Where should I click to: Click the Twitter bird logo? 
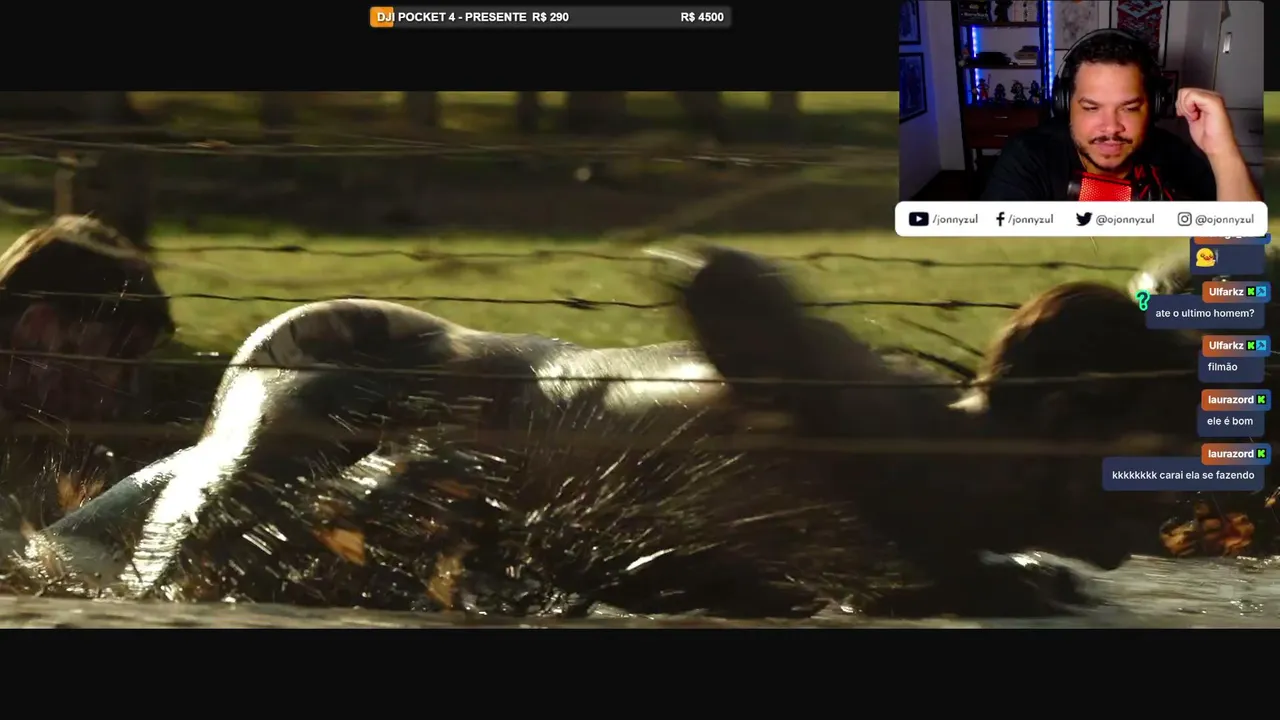pyautogui.click(x=1083, y=219)
